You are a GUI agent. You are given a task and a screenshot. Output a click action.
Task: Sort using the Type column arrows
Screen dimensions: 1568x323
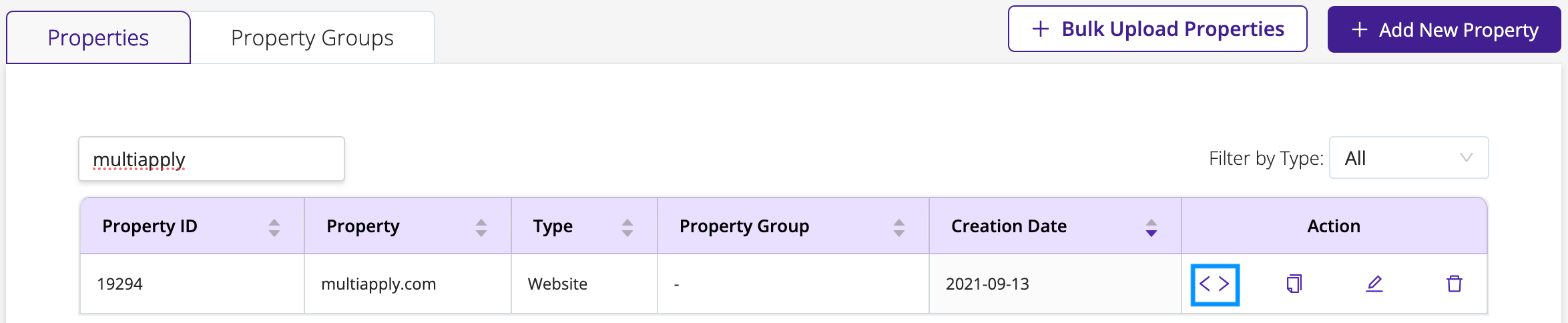pos(627,228)
